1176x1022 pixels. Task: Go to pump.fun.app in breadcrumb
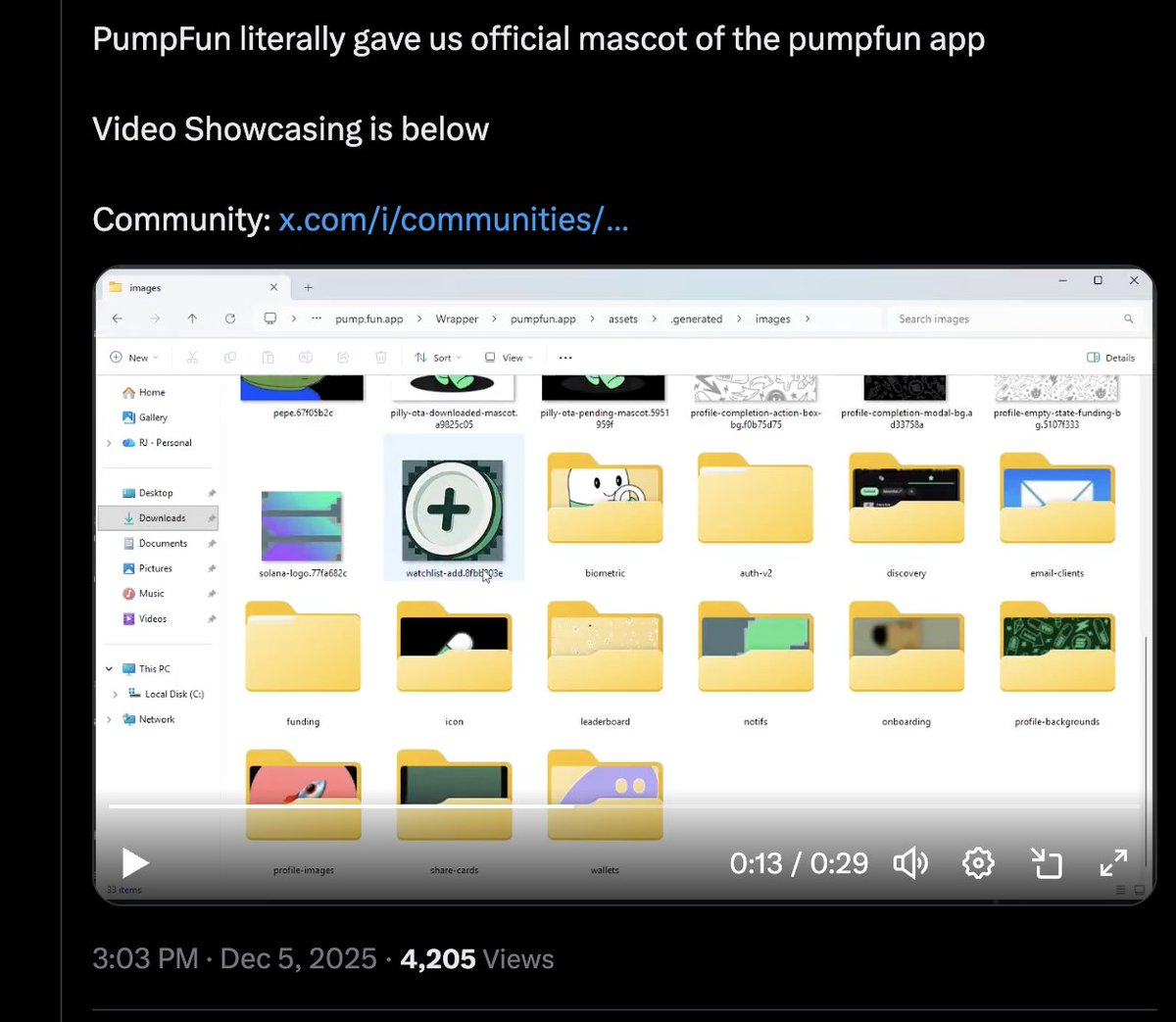(x=369, y=318)
